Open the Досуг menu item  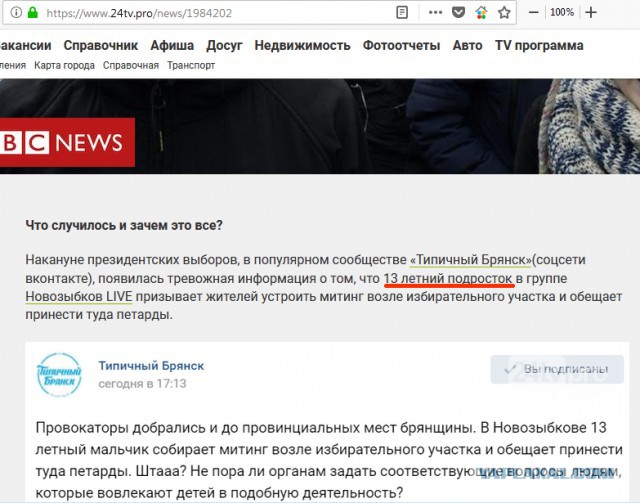pyautogui.click(x=224, y=46)
